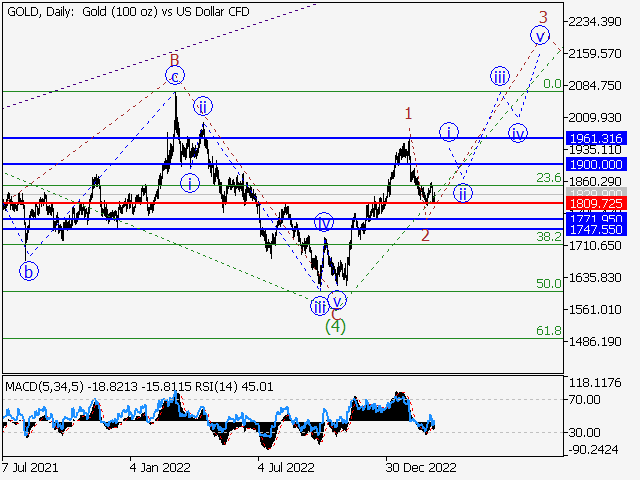The height and width of the screenshot is (480, 640).
Task: Click the blue 1961.316 level price tag
Action: (596, 138)
